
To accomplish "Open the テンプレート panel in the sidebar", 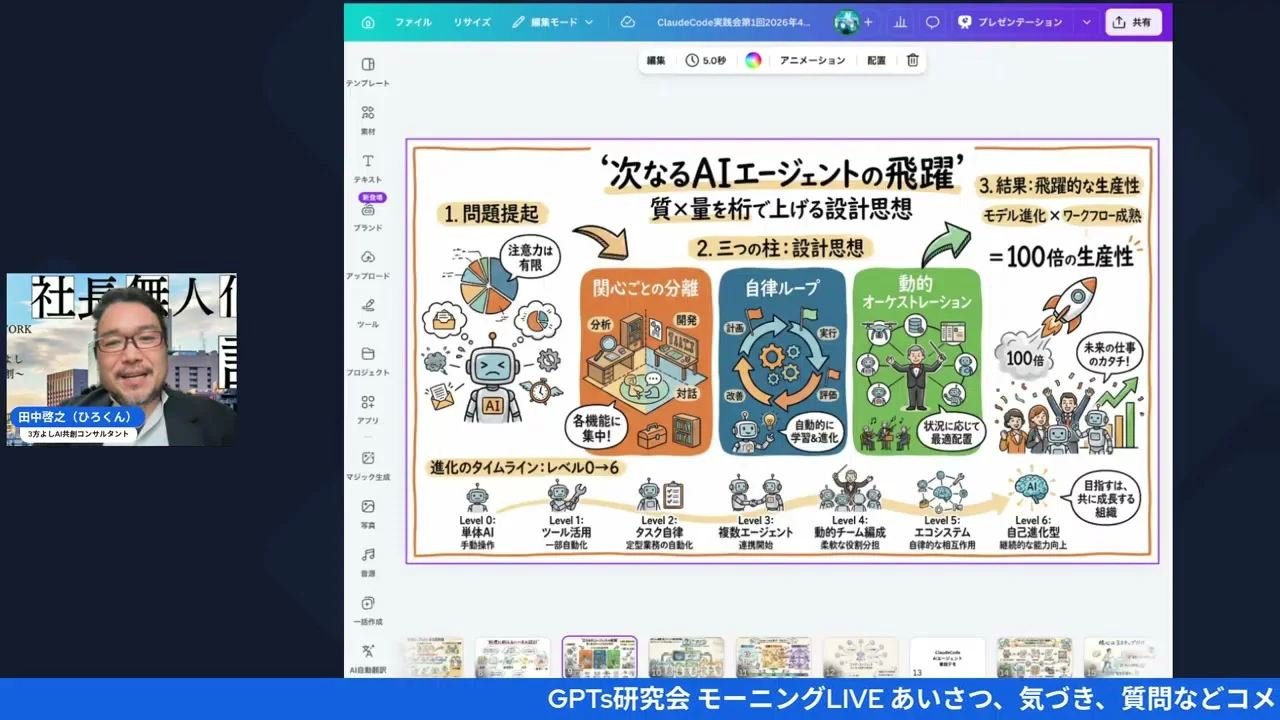I will [x=367, y=72].
